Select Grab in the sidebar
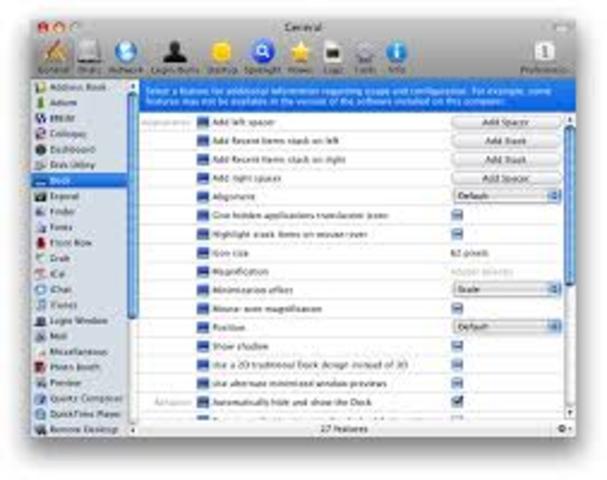 pyautogui.click(x=79, y=258)
